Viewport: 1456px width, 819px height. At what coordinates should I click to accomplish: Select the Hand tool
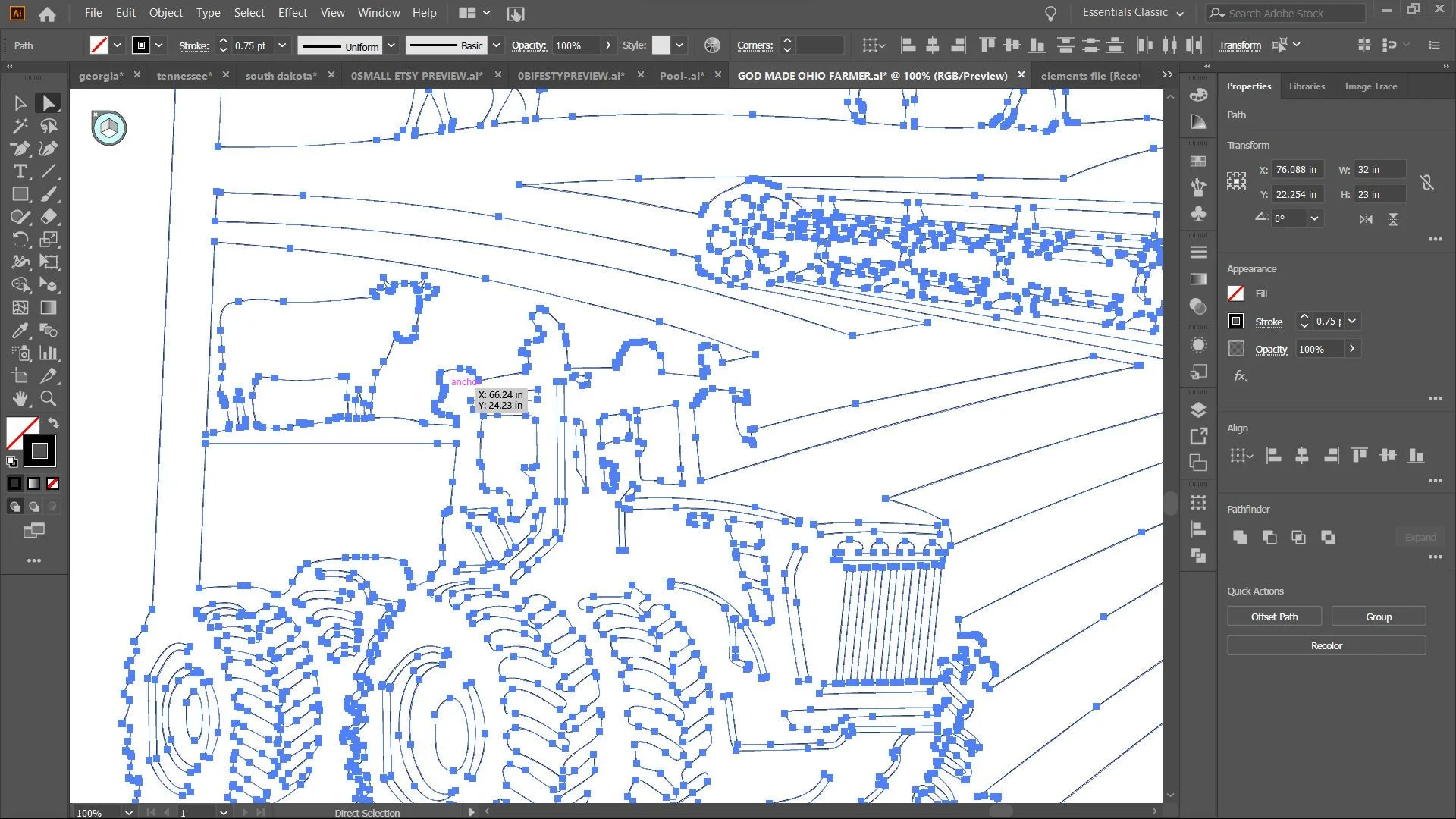click(20, 399)
